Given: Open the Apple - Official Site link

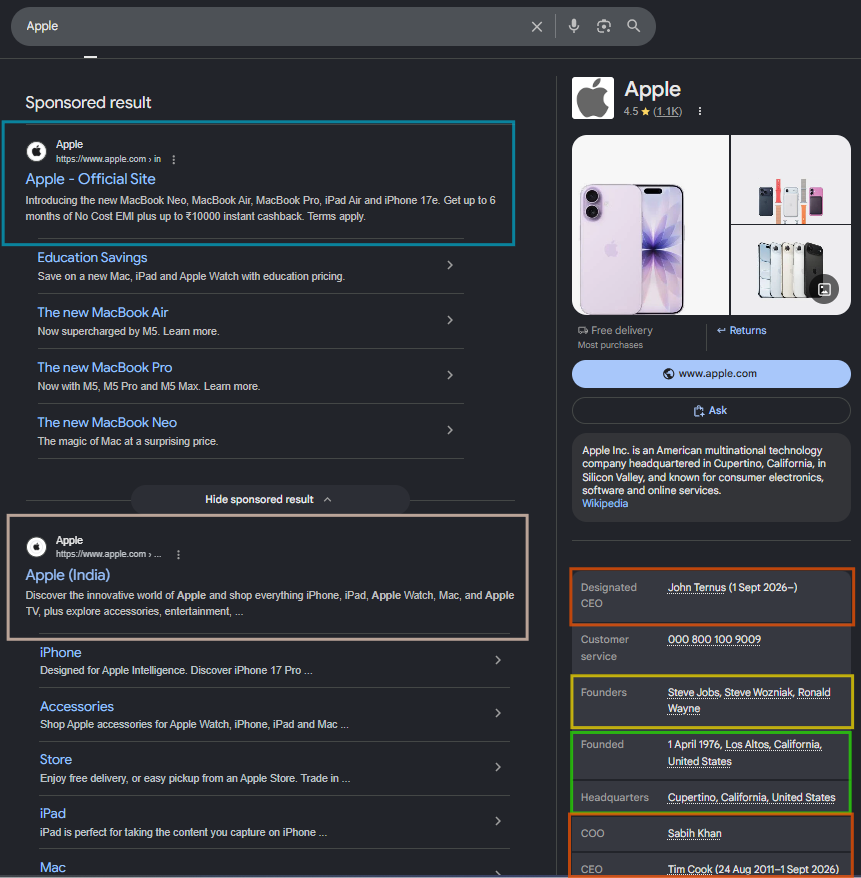Looking at the screenshot, I should tap(91, 179).
